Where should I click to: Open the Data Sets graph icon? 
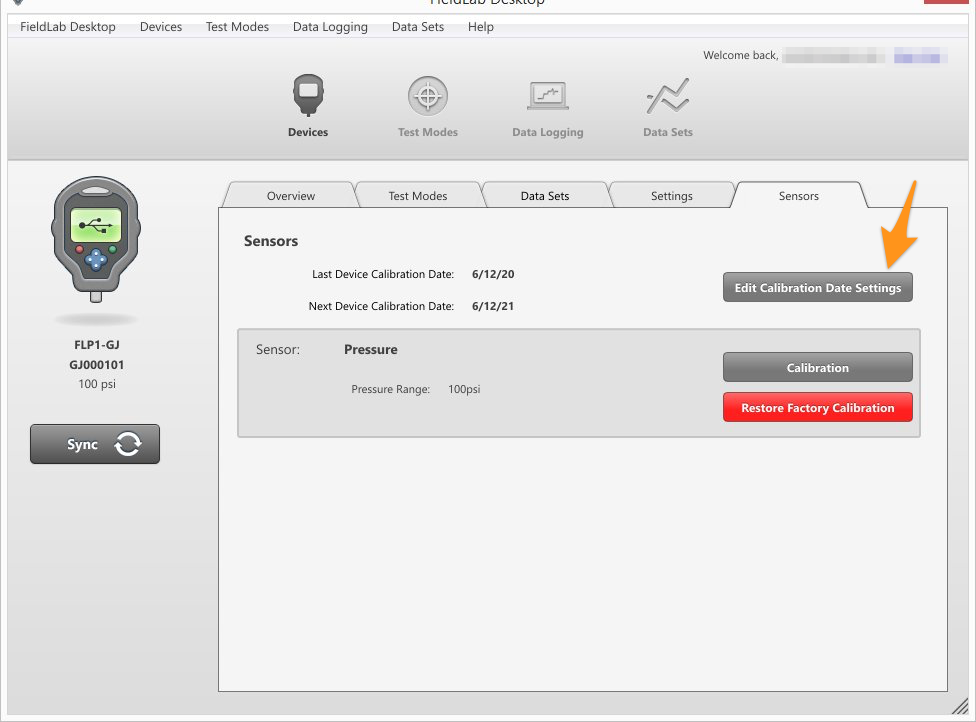coord(668,96)
